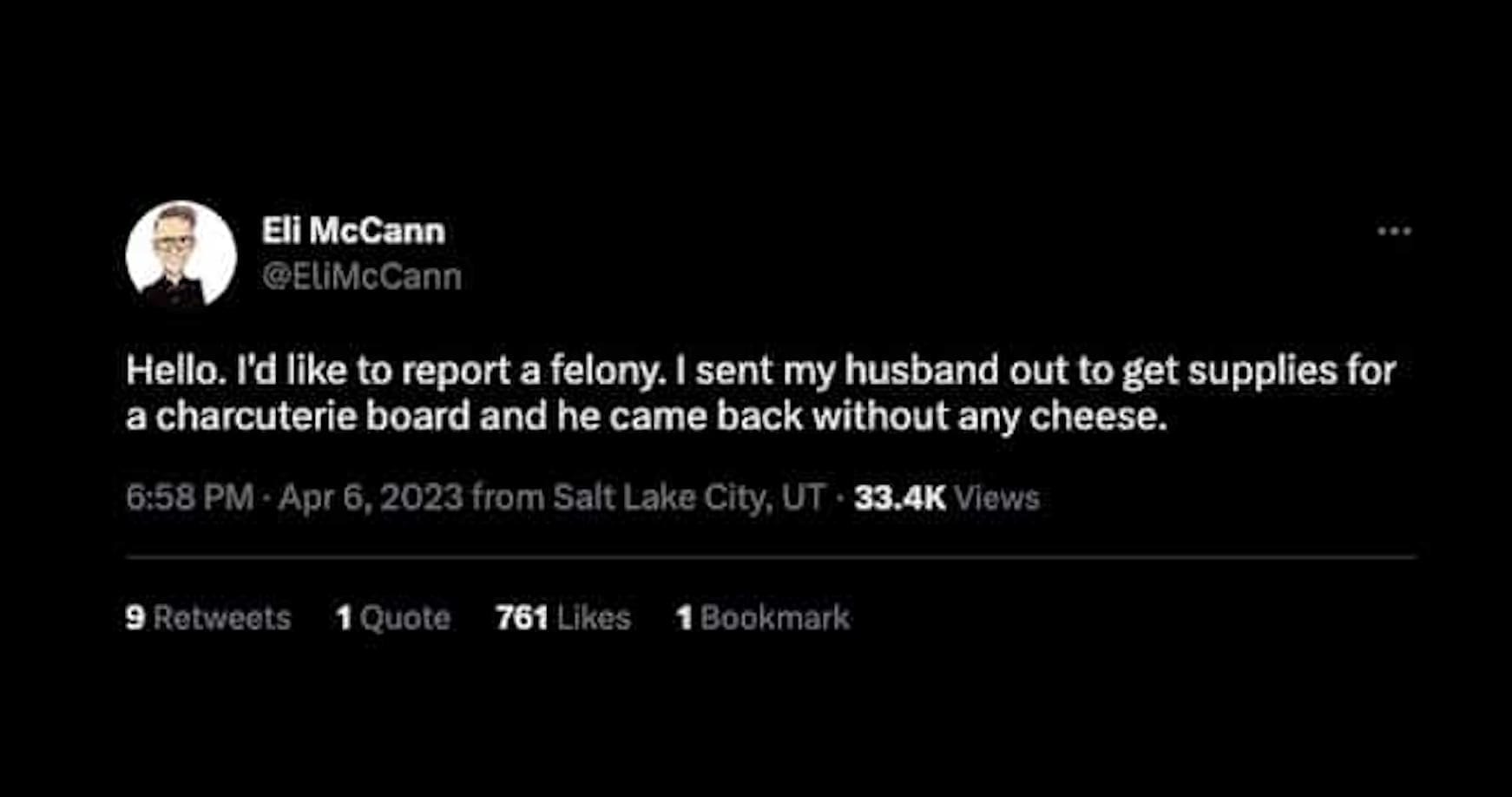This screenshot has height=797, width=1512.
Task: Click the Apr 6, 2023 date
Action: 371,497
